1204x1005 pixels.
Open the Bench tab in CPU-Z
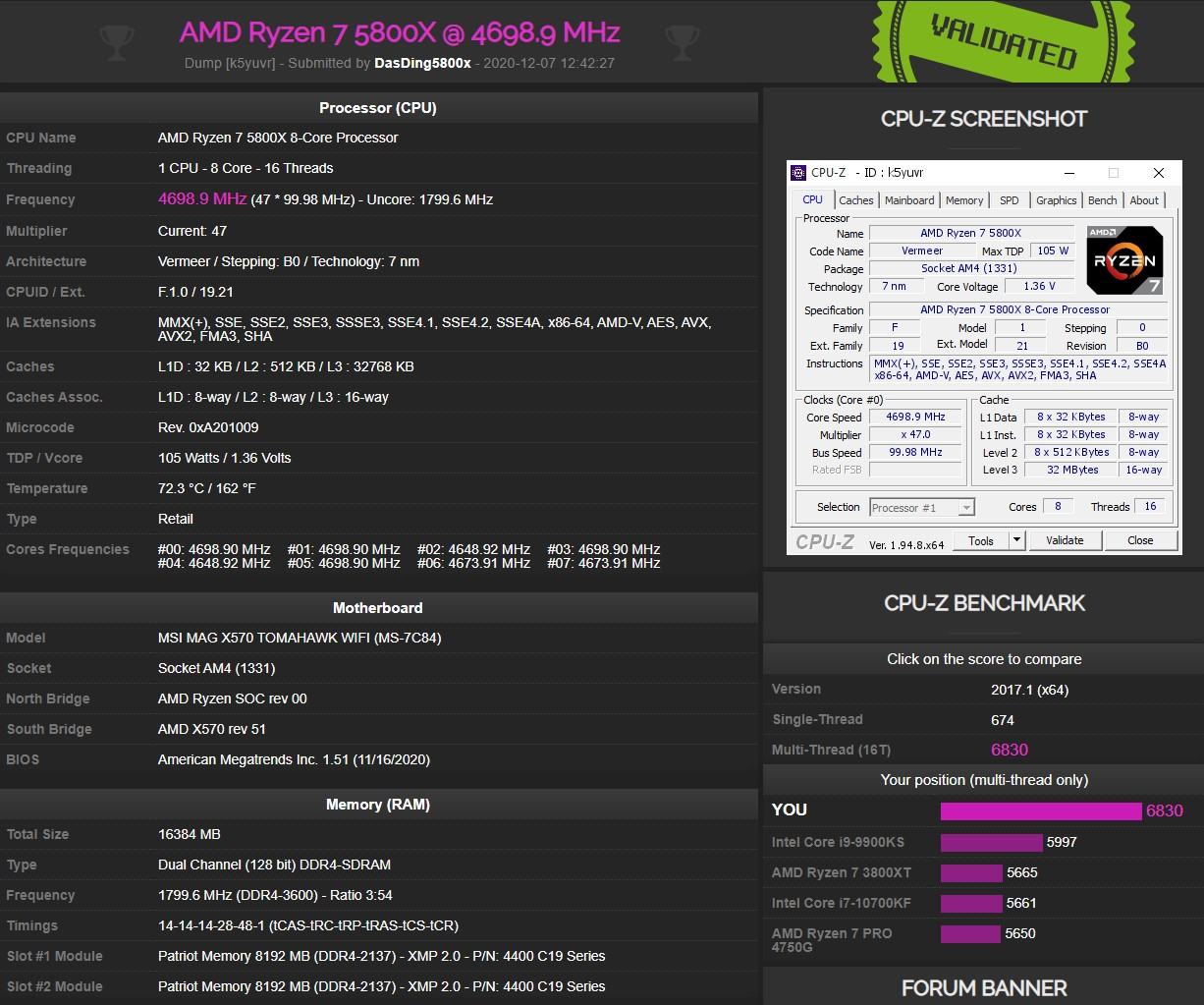(1103, 200)
